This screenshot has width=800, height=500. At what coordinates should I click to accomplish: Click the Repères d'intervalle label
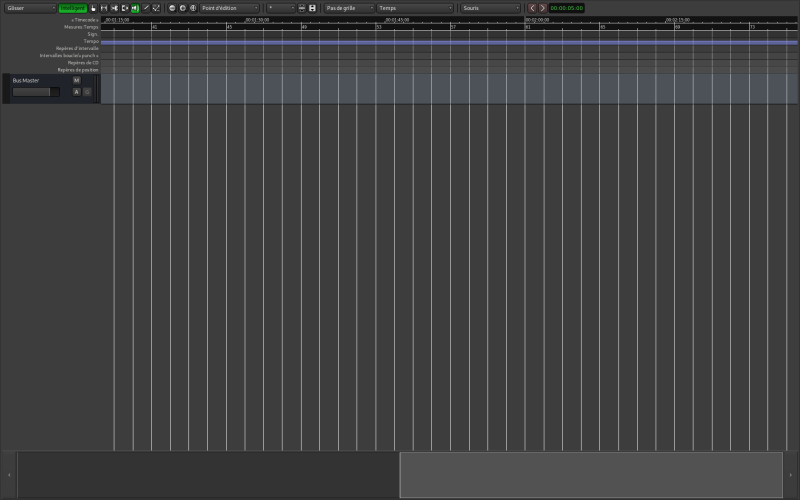pyautogui.click(x=77, y=48)
